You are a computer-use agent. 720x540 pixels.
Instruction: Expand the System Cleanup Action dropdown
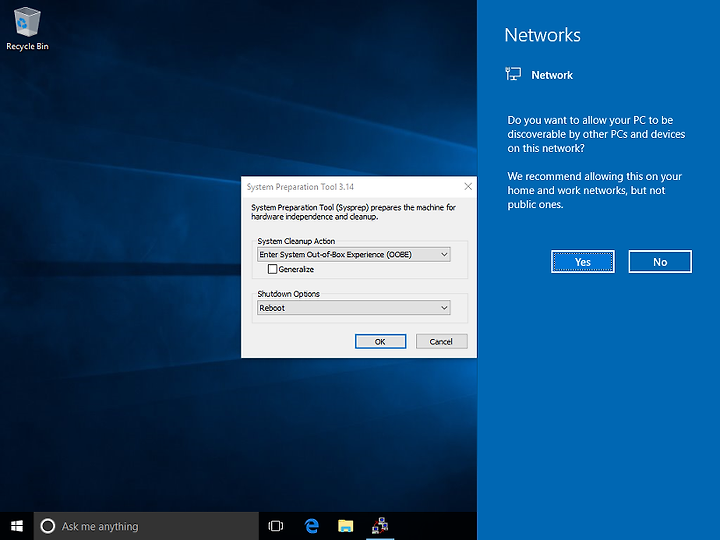tap(354, 254)
